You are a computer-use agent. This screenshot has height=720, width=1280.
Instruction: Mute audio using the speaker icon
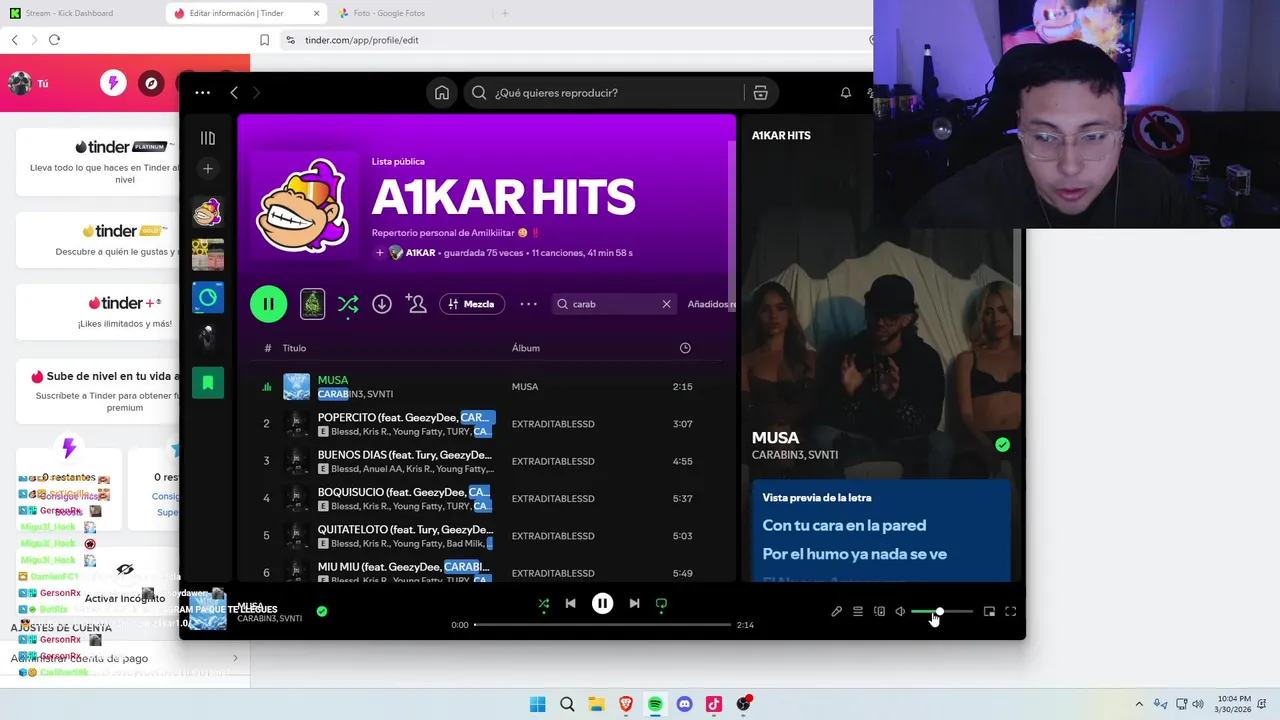click(900, 612)
